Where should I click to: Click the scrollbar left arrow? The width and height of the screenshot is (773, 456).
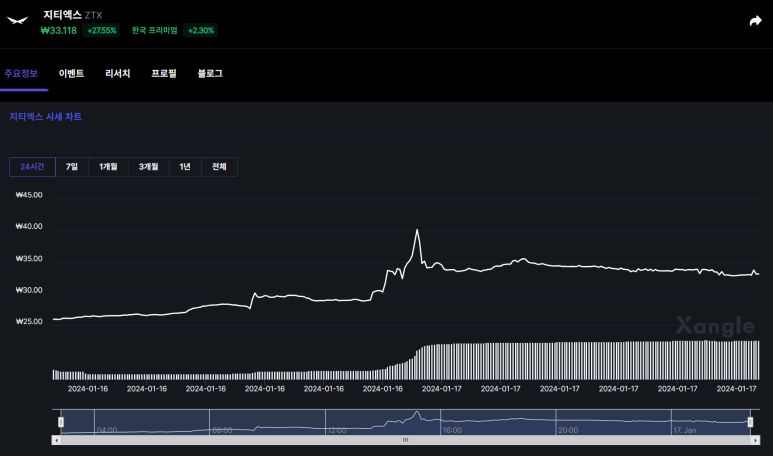click(x=56, y=440)
